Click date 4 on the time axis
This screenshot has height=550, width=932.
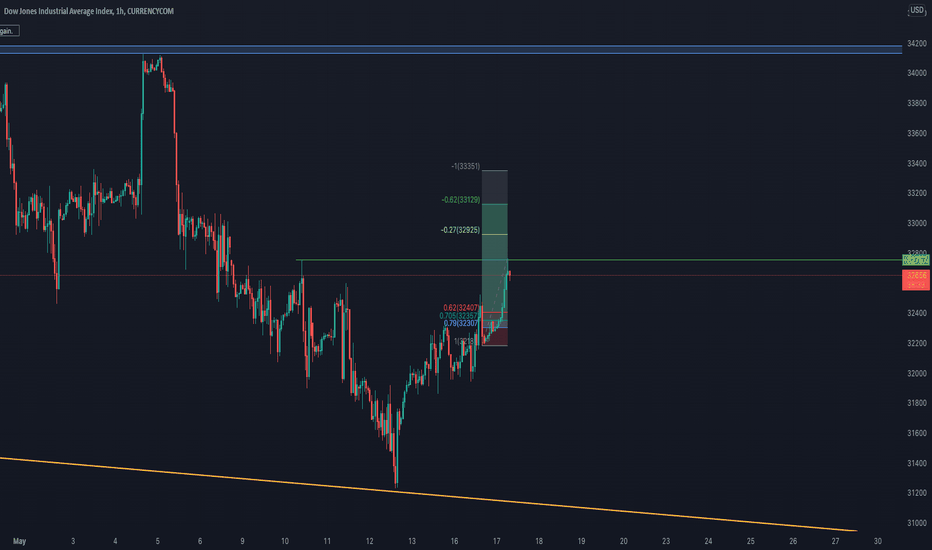click(x=115, y=541)
